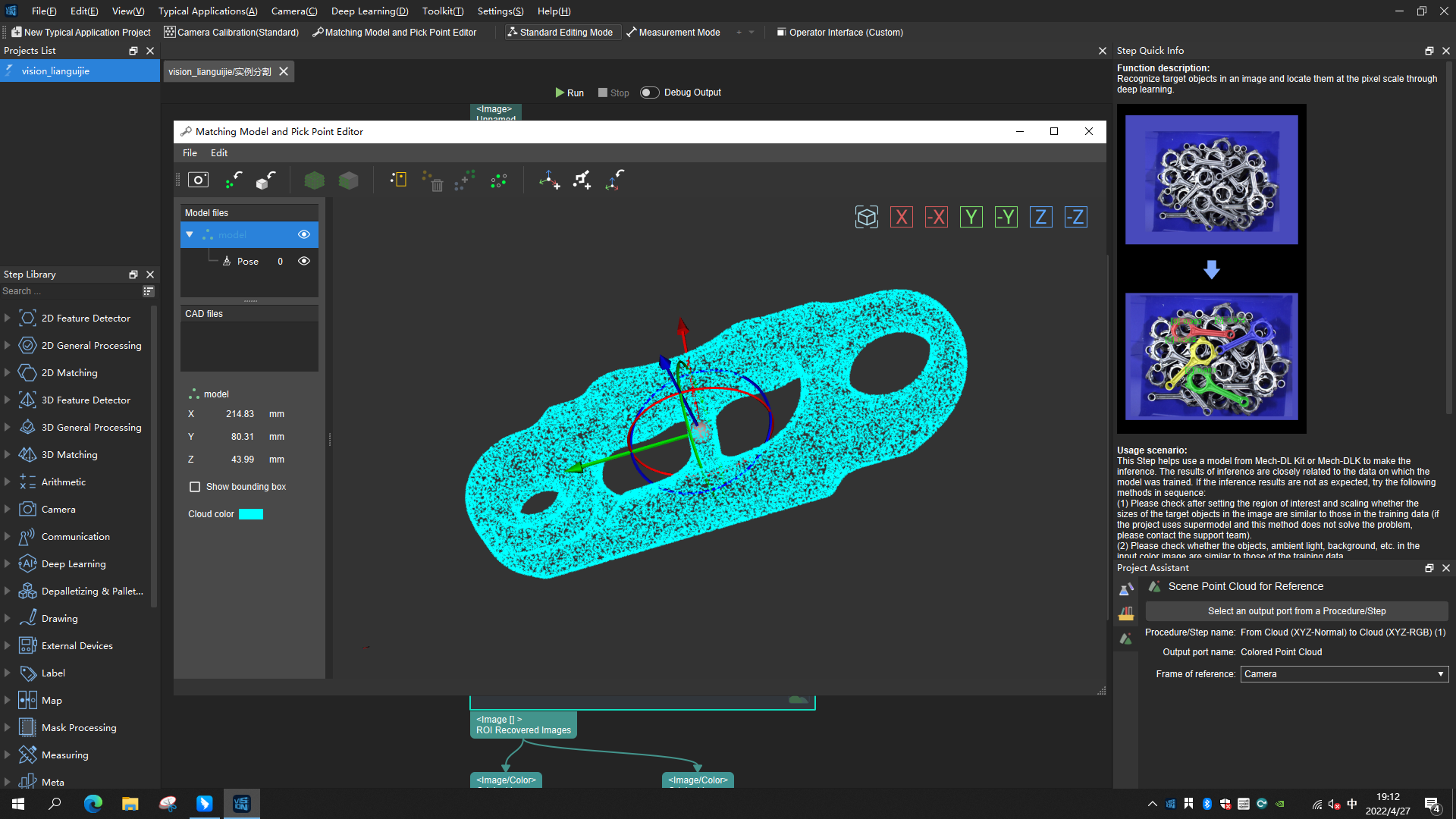Viewport: 1456px width, 819px height.
Task: Click the green full point cloud cube icon
Action: pos(314,180)
